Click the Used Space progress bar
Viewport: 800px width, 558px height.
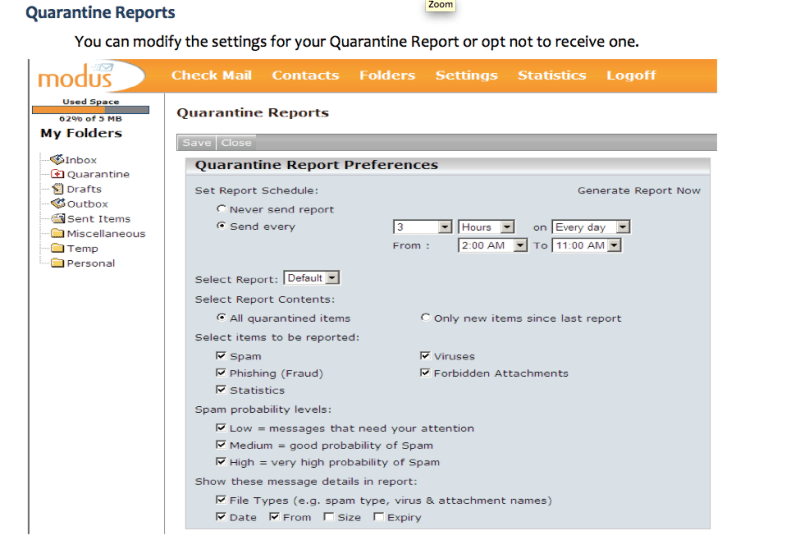pos(91,110)
